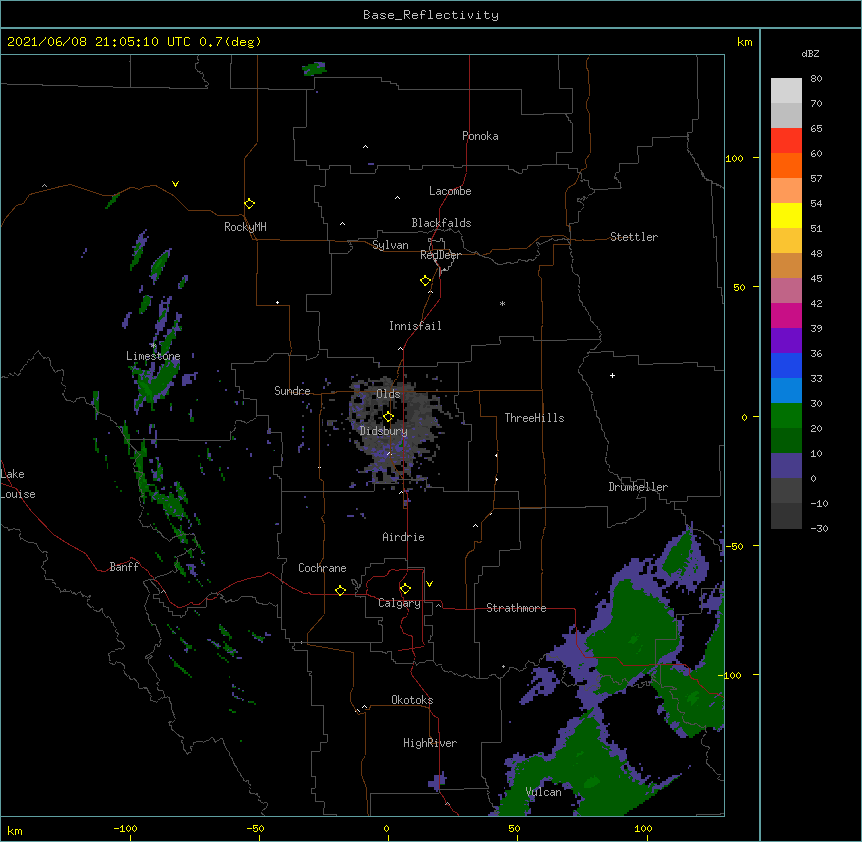The width and height of the screenshot is (862, 842).
Task: Click the Ponoka city label
Action: coord(480,136)
